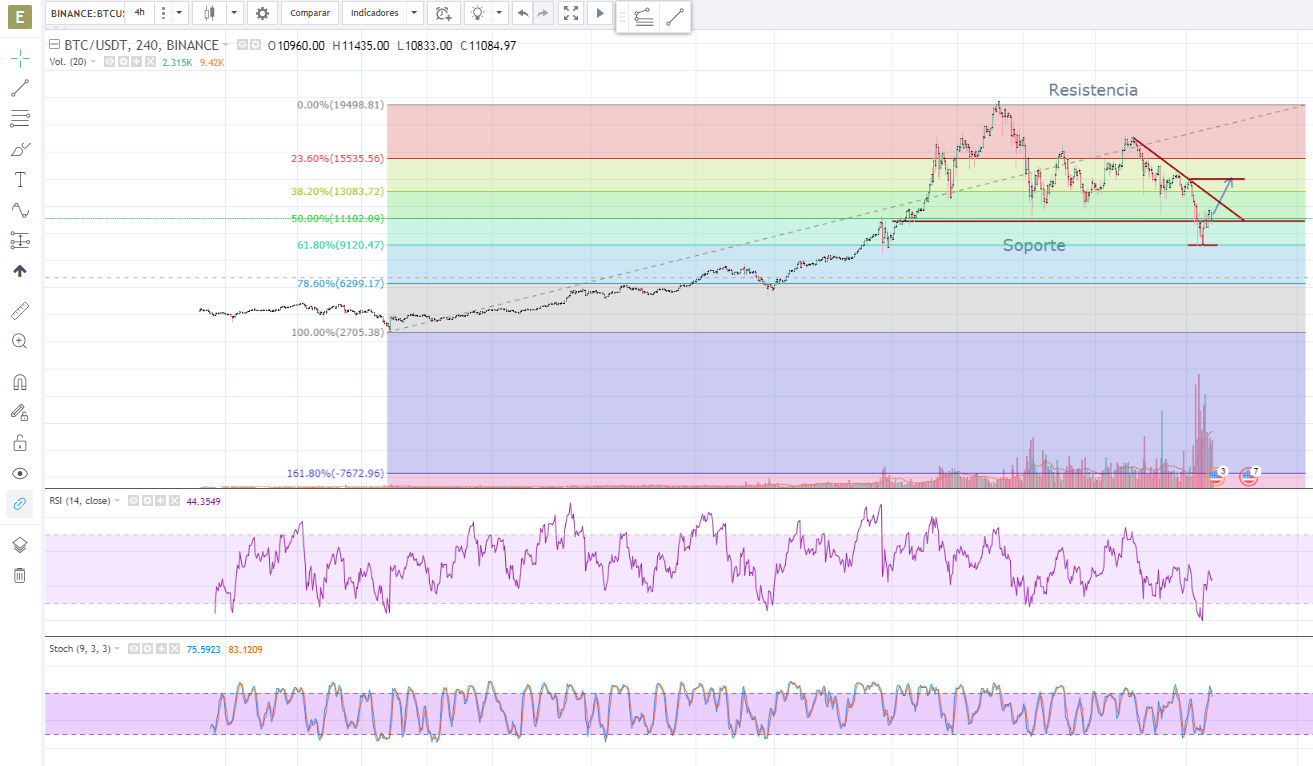
Task: Click the BINANCE:BTCUSDT symbol input field
Action: click(86, 13)
